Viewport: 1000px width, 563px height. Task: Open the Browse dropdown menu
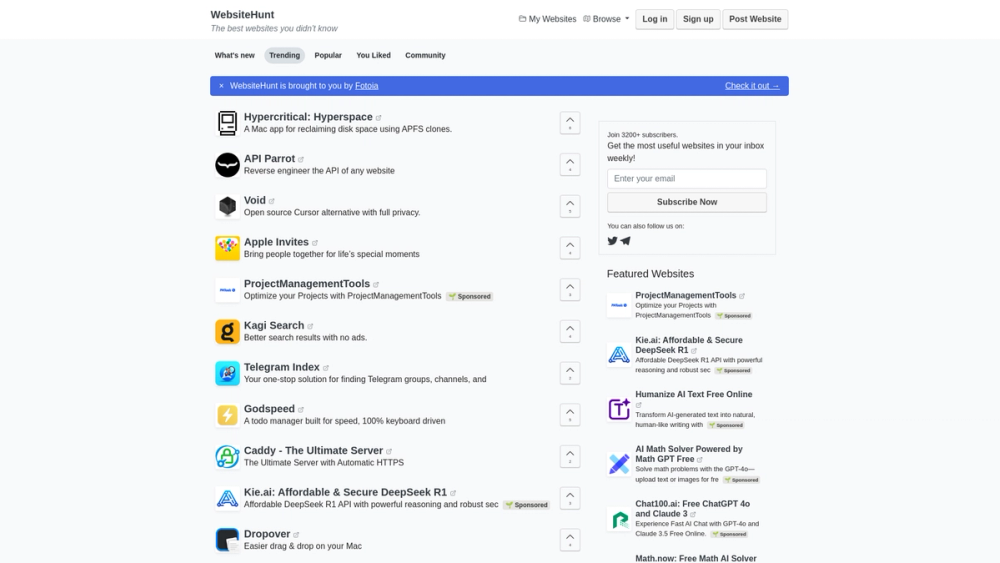[x=606, y=19]
